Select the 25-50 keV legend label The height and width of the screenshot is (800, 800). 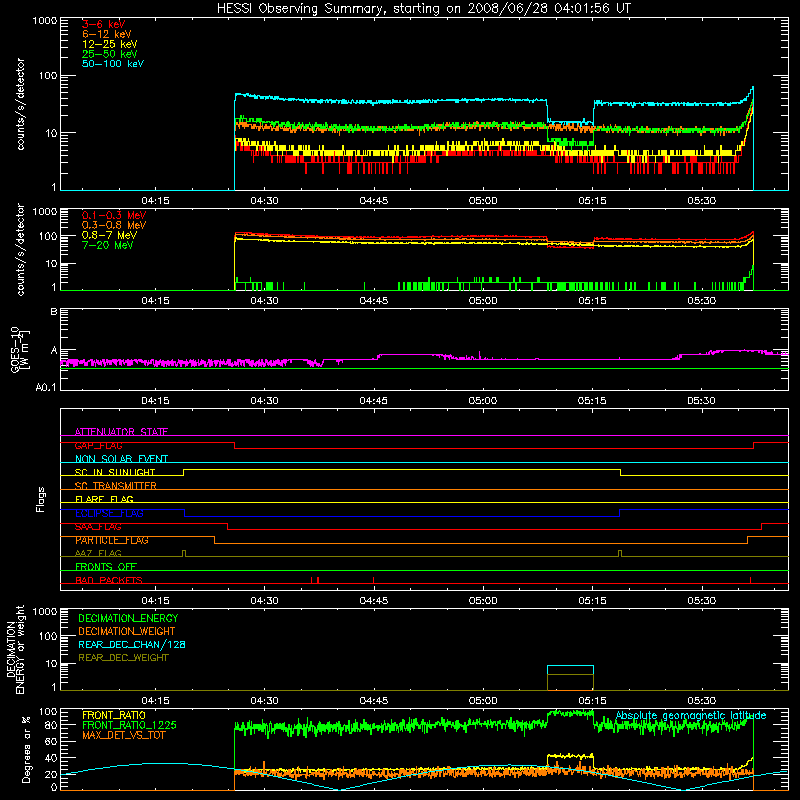point(110,54)
